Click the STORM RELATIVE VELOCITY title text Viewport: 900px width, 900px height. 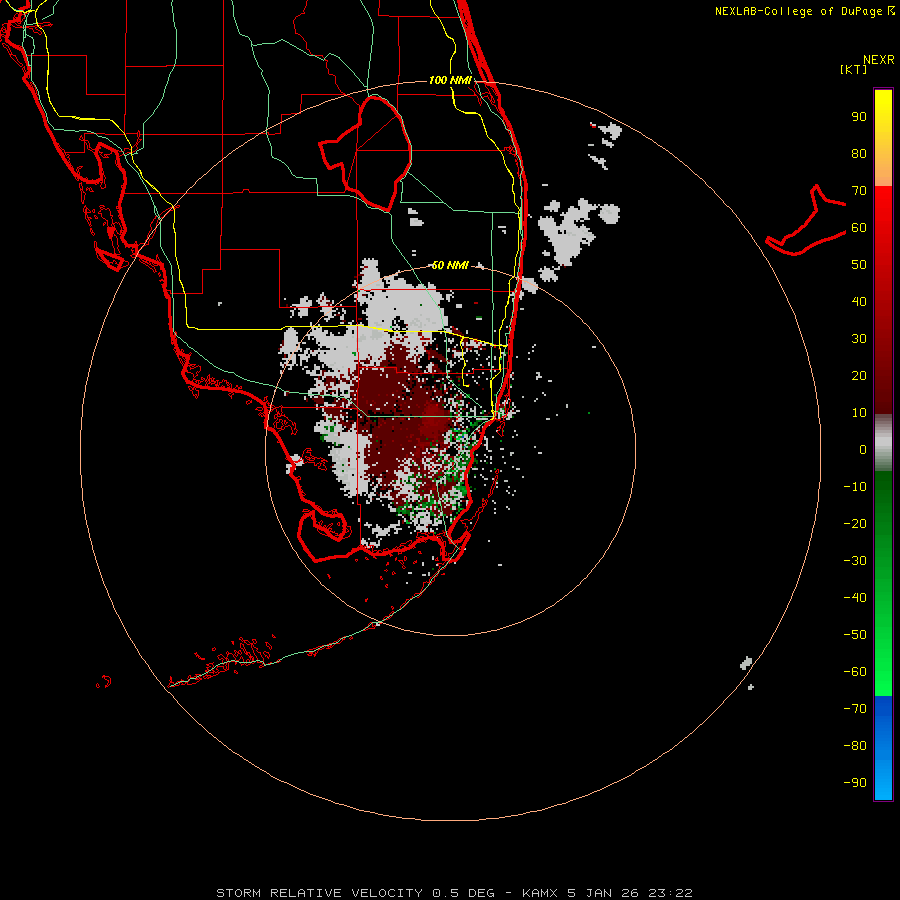coord(319,893)
